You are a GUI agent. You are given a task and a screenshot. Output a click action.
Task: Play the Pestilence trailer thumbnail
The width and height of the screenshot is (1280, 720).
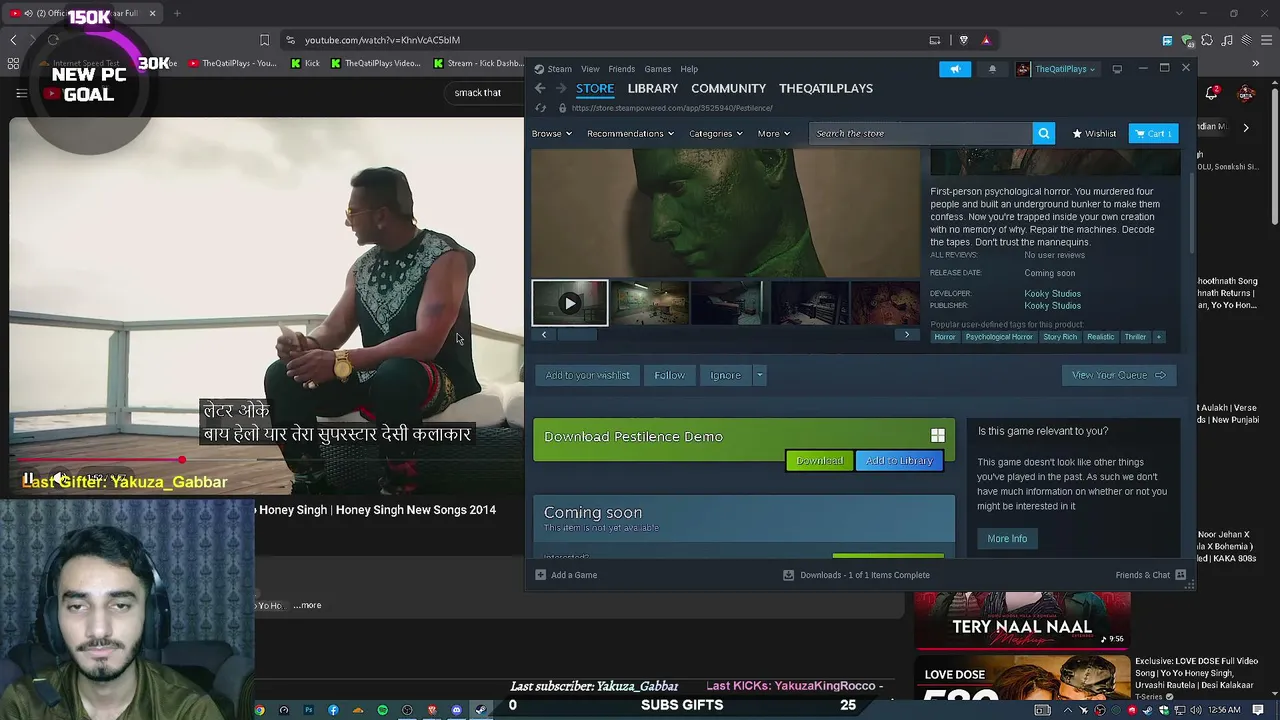coord(569,303)
